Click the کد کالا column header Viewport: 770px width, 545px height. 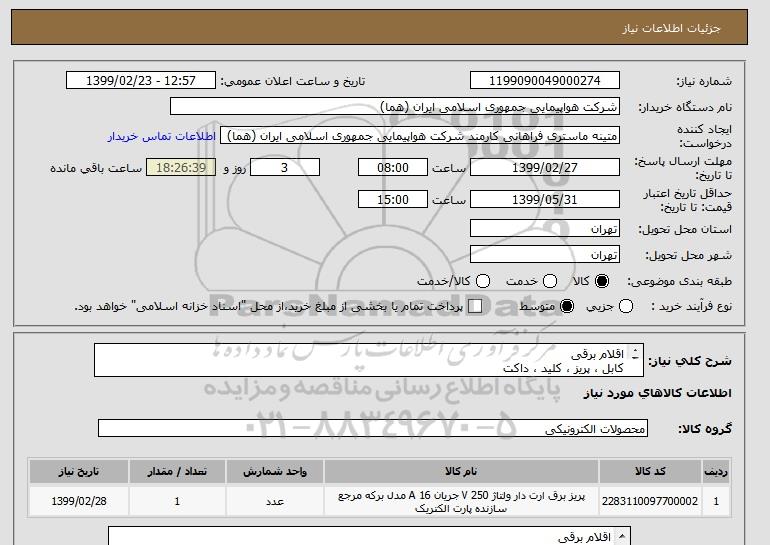[x=650, y=471]
